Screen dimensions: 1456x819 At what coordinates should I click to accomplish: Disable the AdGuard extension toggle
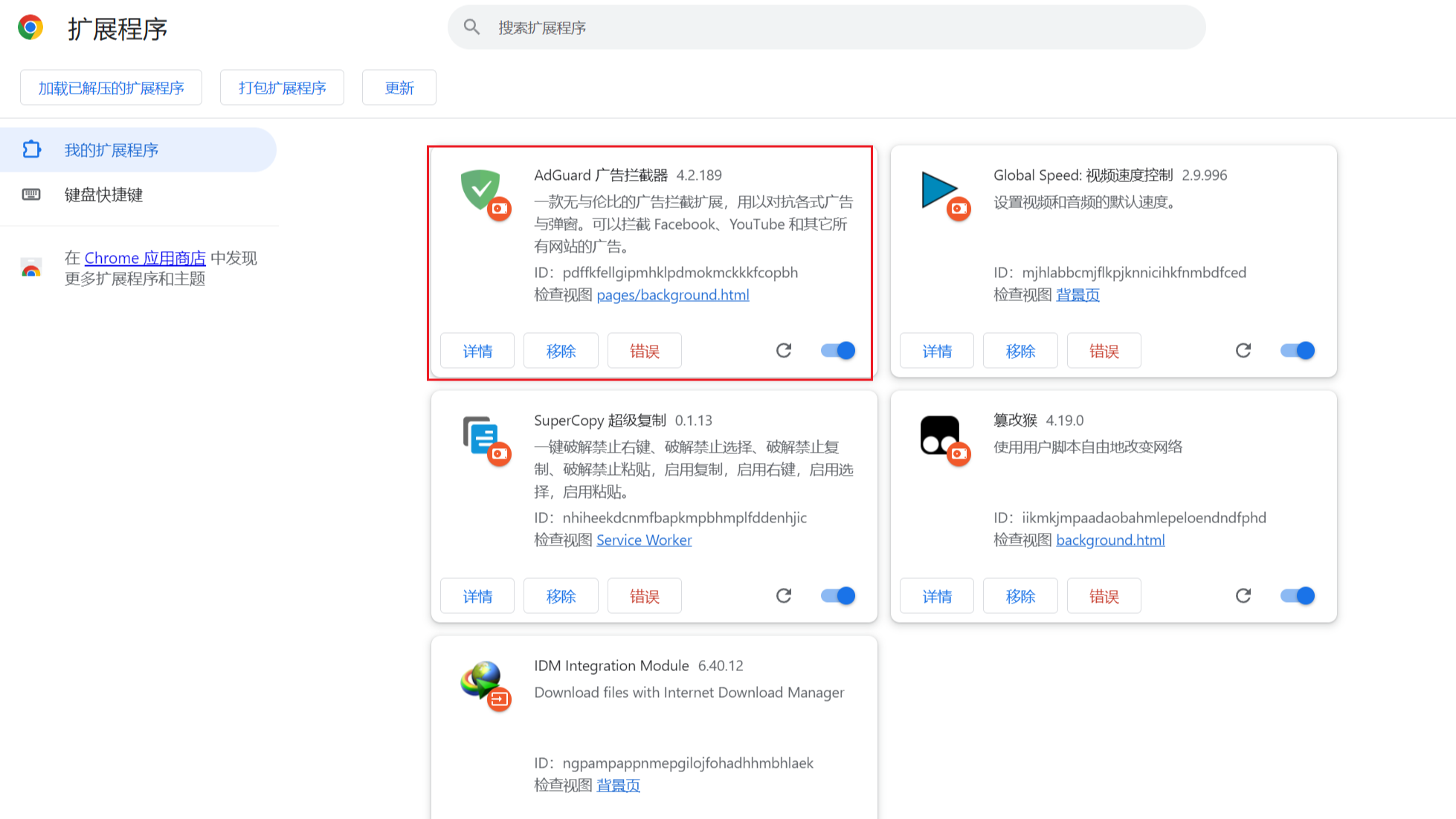tap(838, 350)
